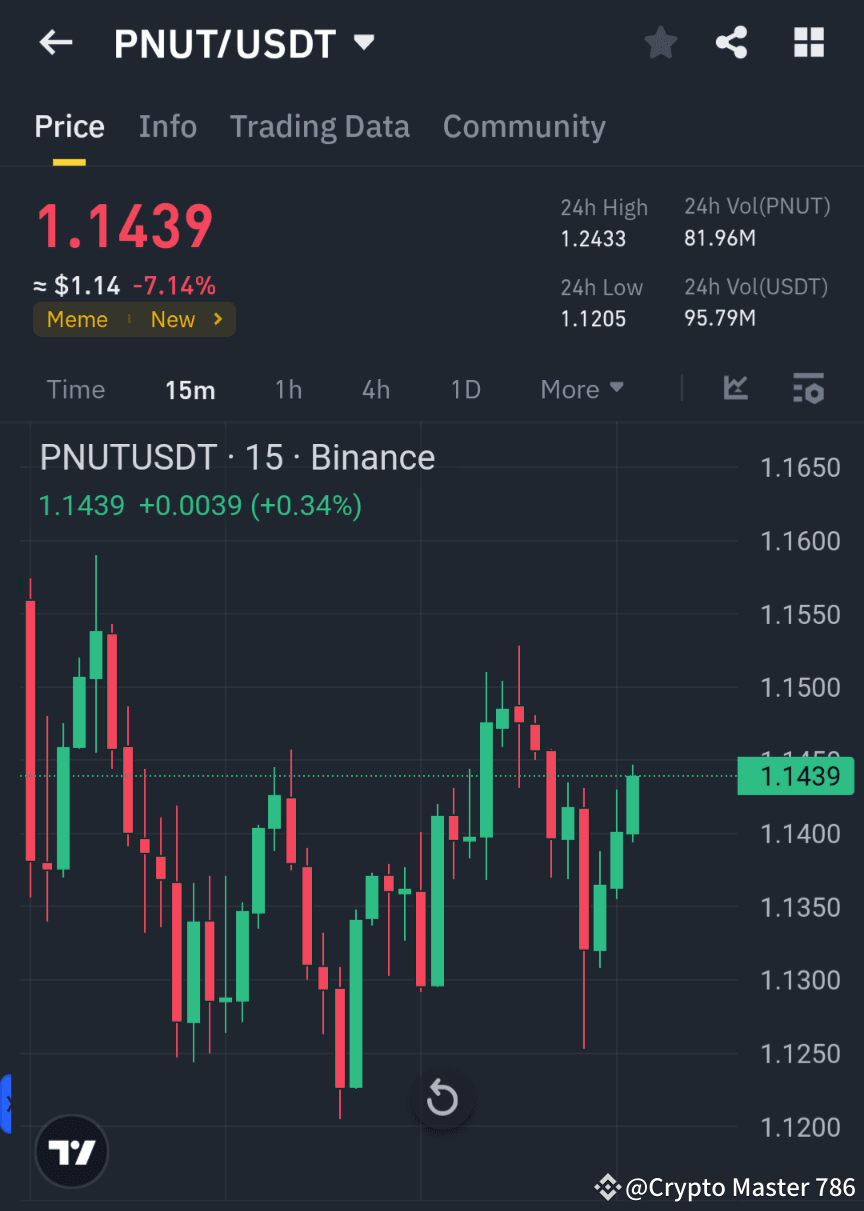Open the Community tab
864x1211 pixels.
[x=524, y=126]
